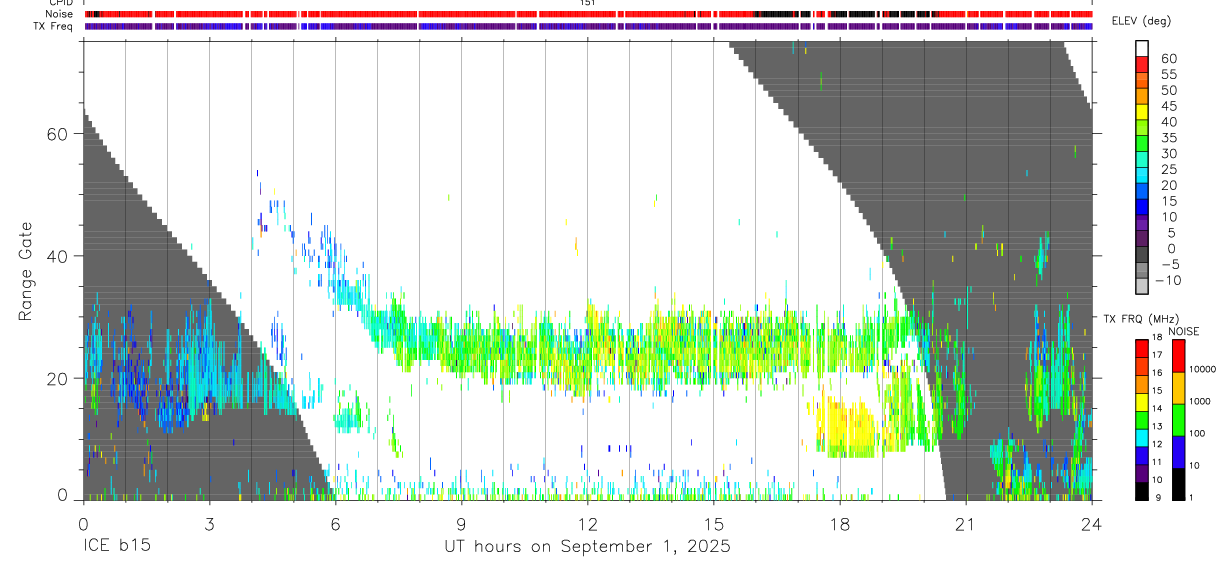Viewport: 1228px width, 567px height.
Task: Click the black bottom swatch of TX FRQ color bar
Action: pos(1141,491)
